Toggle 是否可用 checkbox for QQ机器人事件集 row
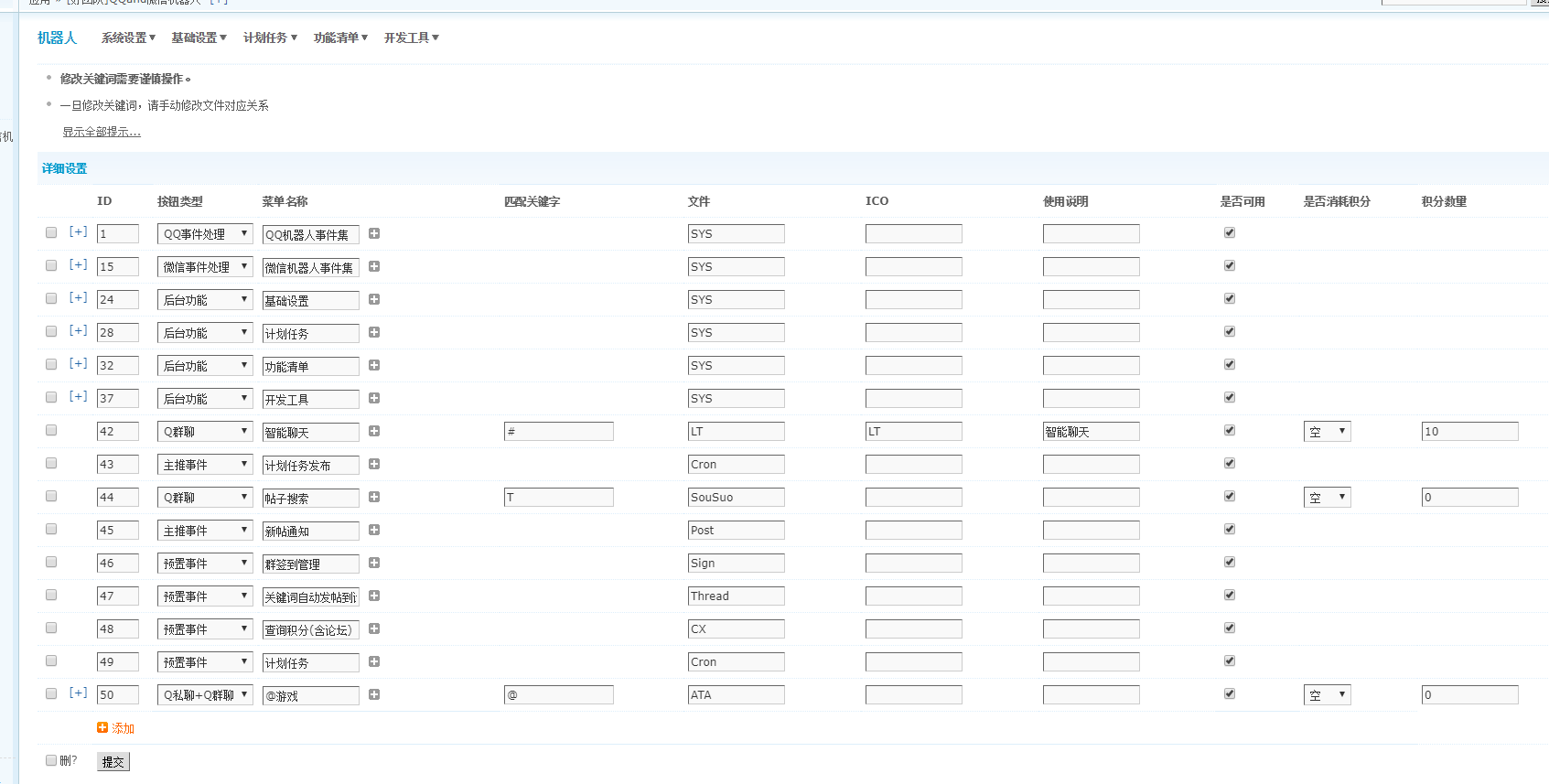 (1230, 232)
